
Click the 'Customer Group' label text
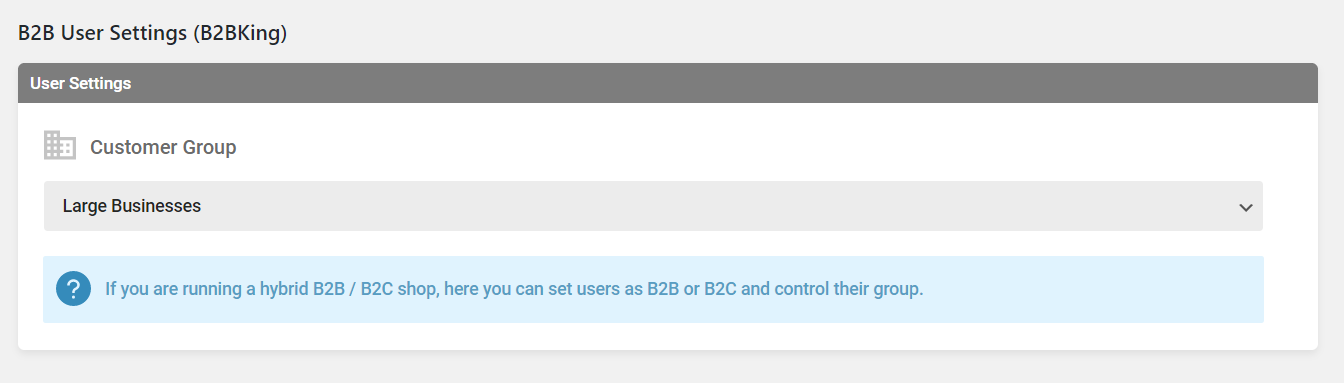(163, 147)
